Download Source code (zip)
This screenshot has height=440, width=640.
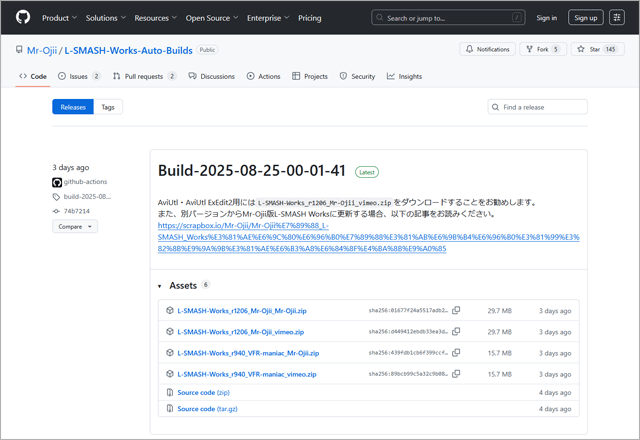203,392
